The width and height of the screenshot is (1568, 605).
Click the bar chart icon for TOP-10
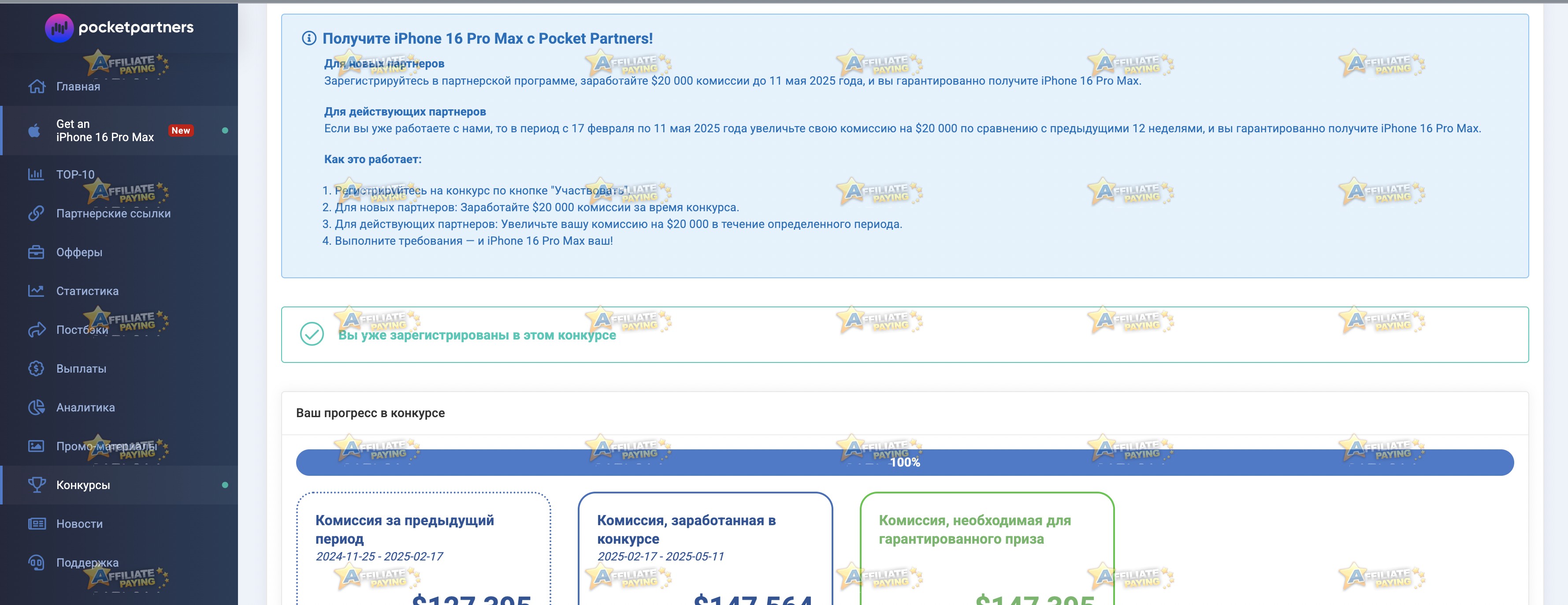coord(36,174)
